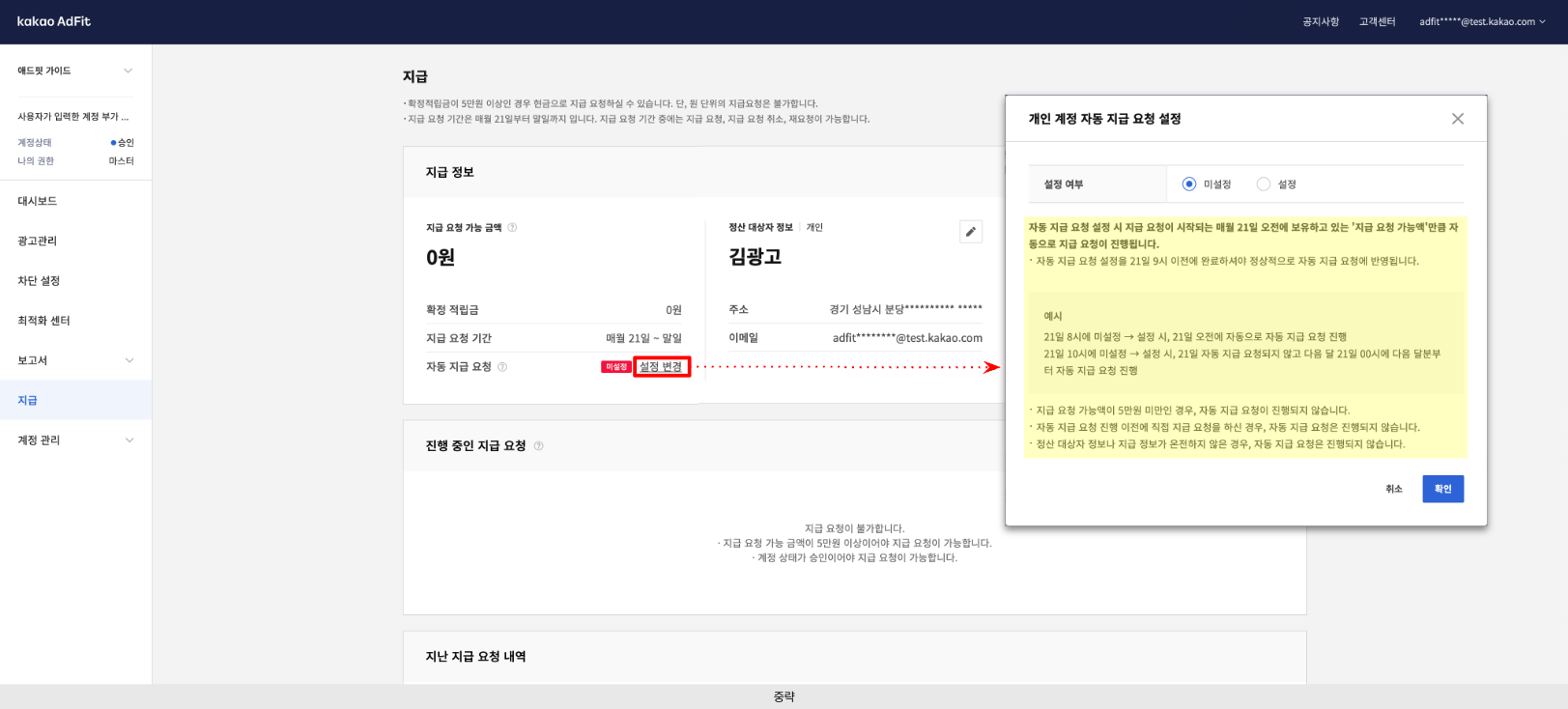Open 공지사항 in the top bar
This screenshot has width=1568, height=709.
point(1320,22)
